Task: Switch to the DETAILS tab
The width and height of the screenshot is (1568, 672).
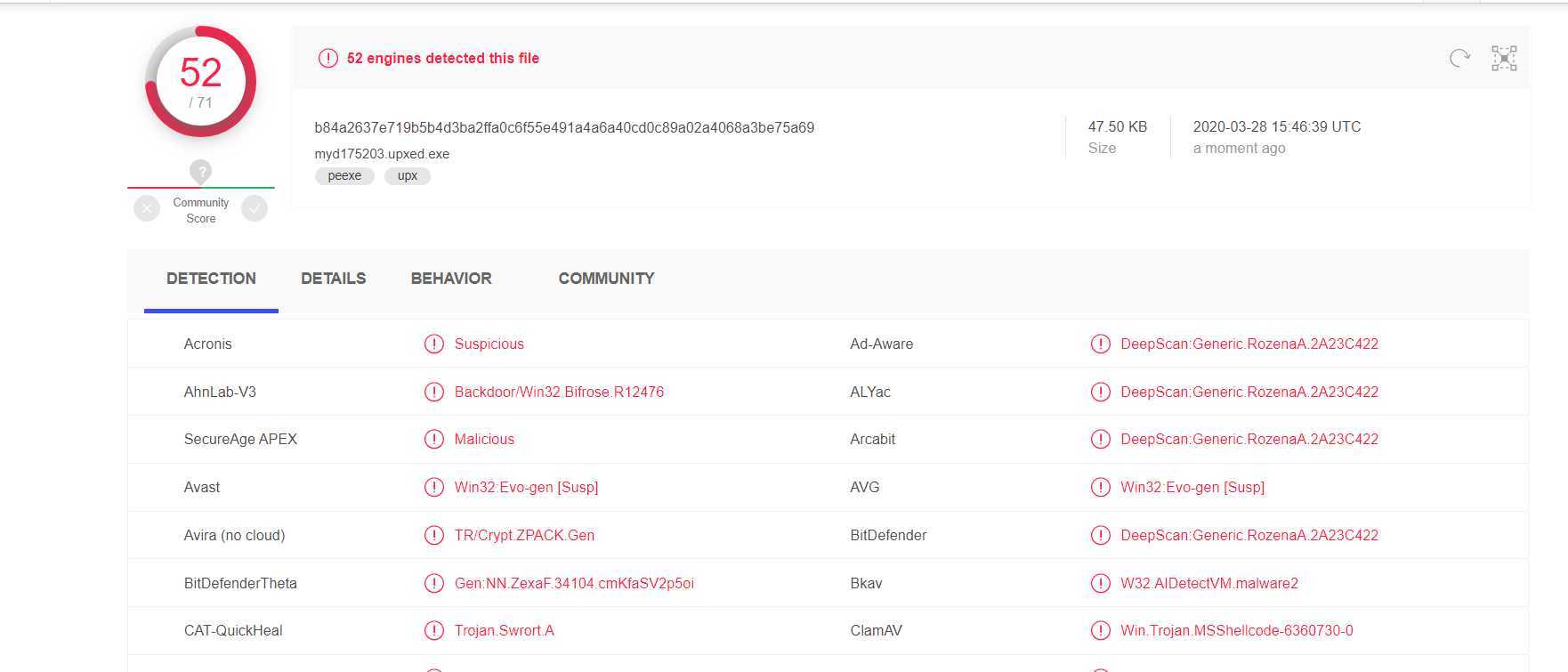Action: click(333, 279)
